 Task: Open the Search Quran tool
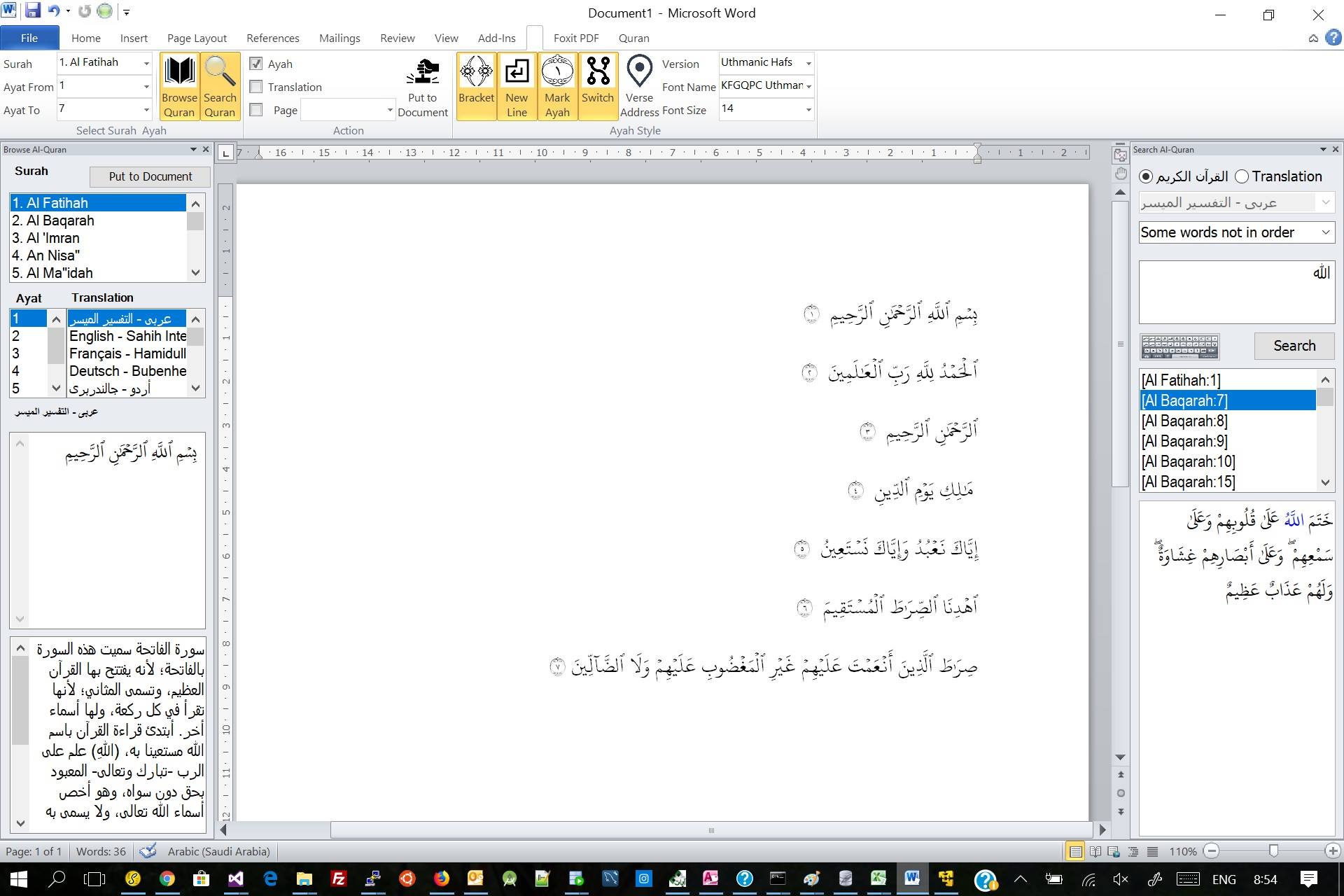[x=220, y=86]
